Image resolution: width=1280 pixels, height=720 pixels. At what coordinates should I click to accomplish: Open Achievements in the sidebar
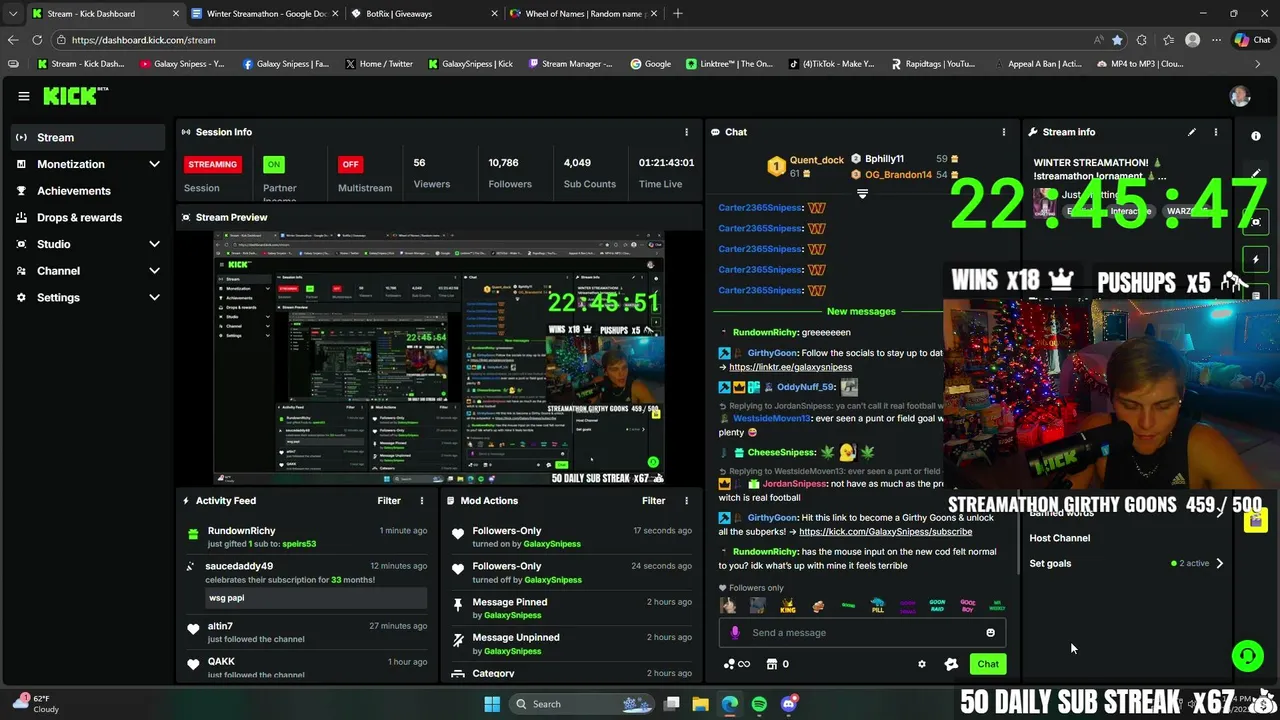pyautogui.click(x=88, y=191)
